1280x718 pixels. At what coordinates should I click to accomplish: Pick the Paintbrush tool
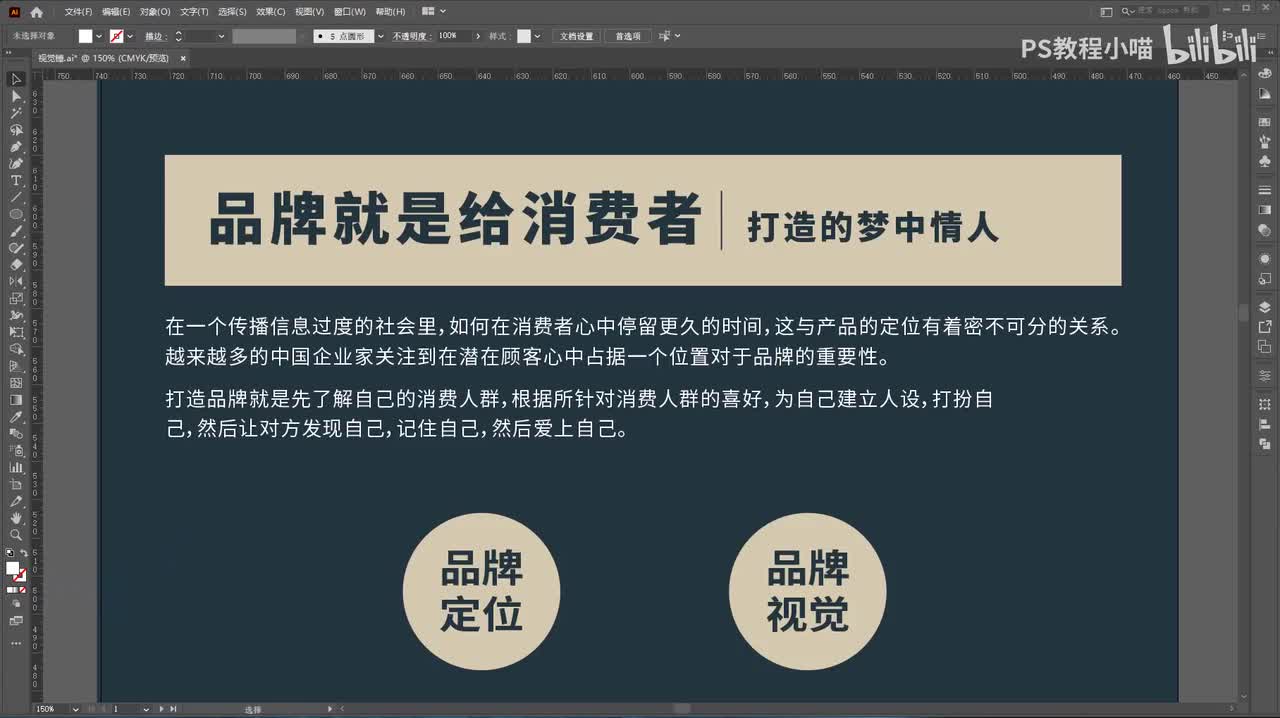pos(16,232)
